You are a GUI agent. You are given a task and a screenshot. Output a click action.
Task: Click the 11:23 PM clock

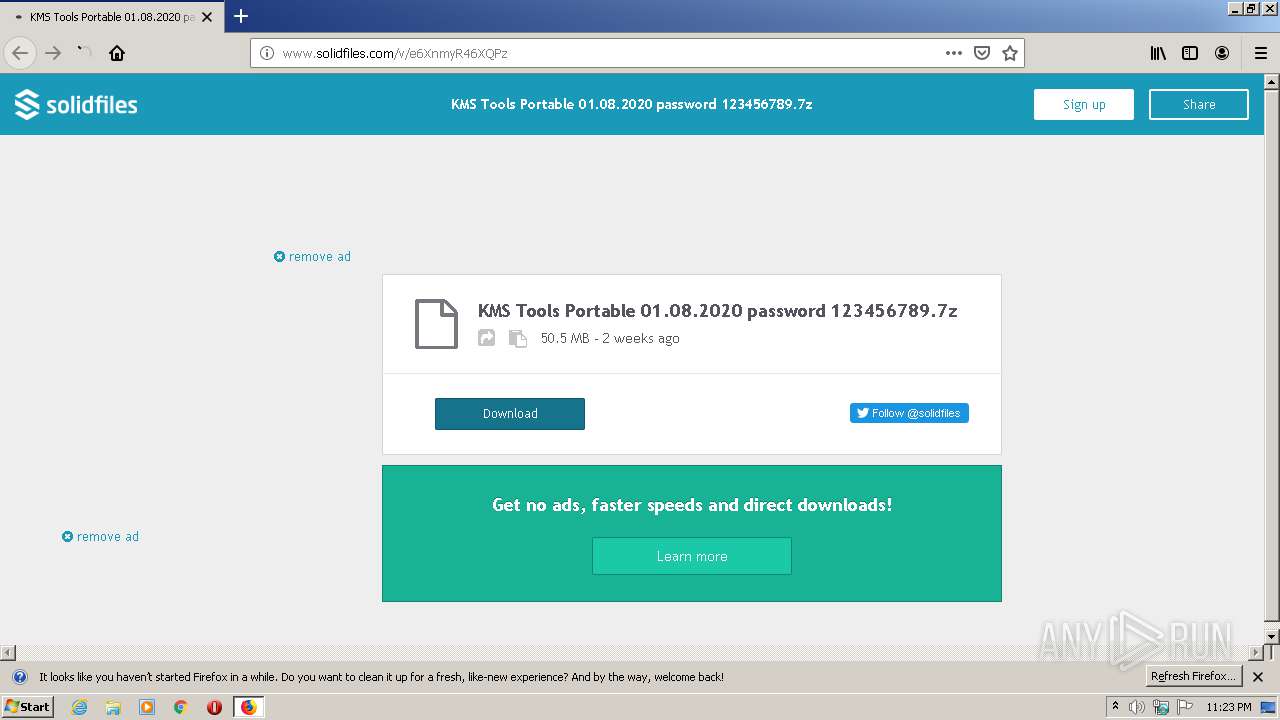click(x=1229, y=707)
